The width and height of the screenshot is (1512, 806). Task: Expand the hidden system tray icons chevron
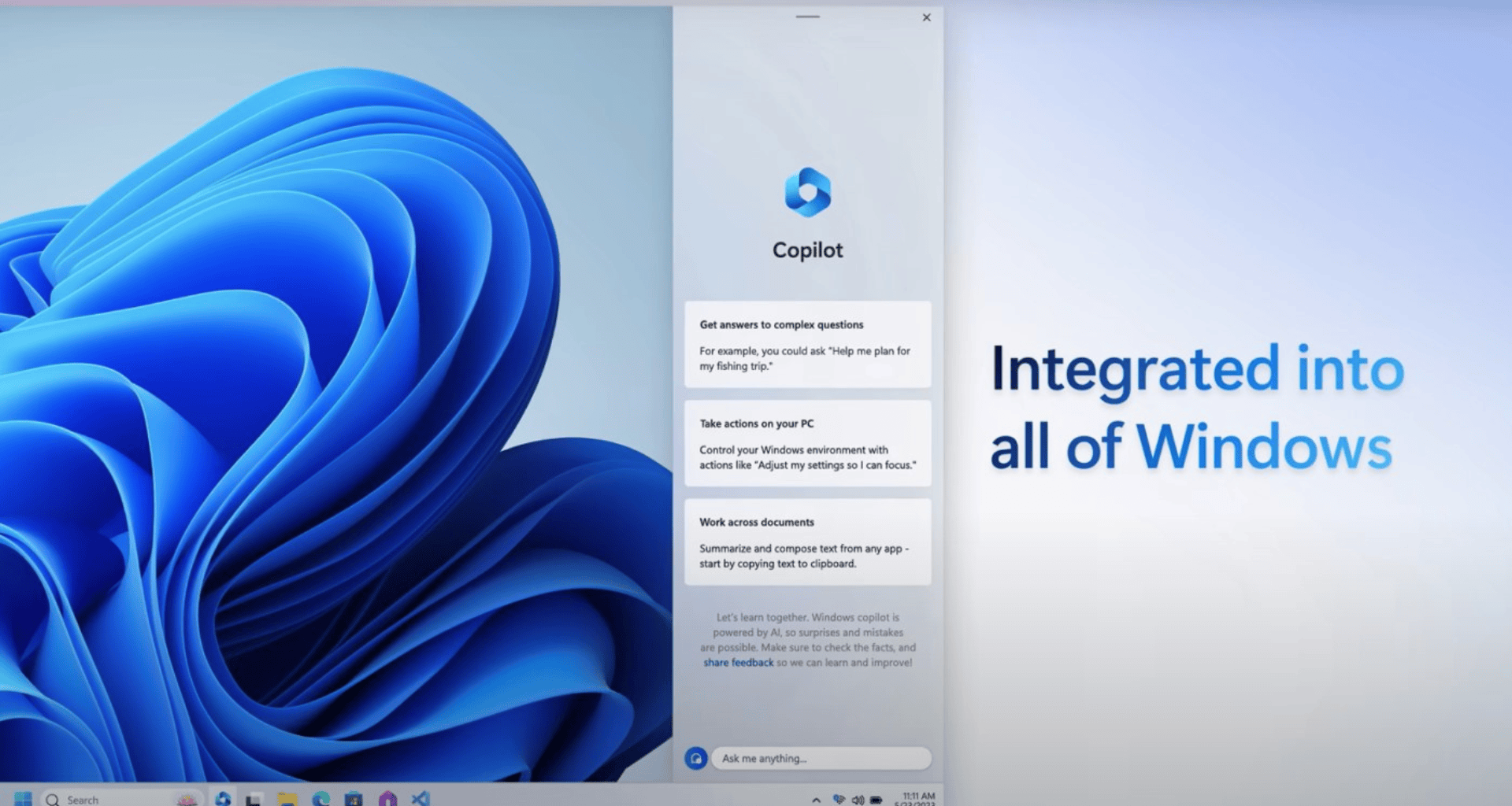pyautogui.click(x=817, y=800)
